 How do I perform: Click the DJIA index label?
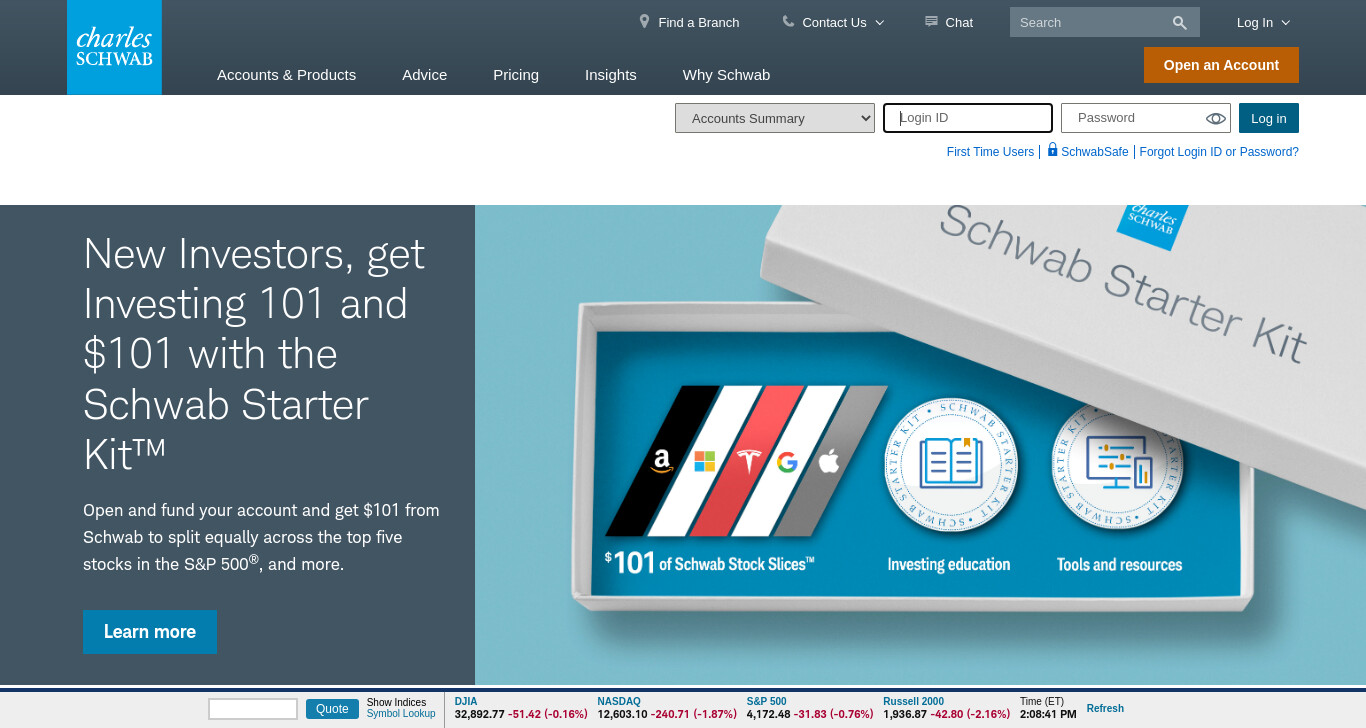[x=466, y=702]
